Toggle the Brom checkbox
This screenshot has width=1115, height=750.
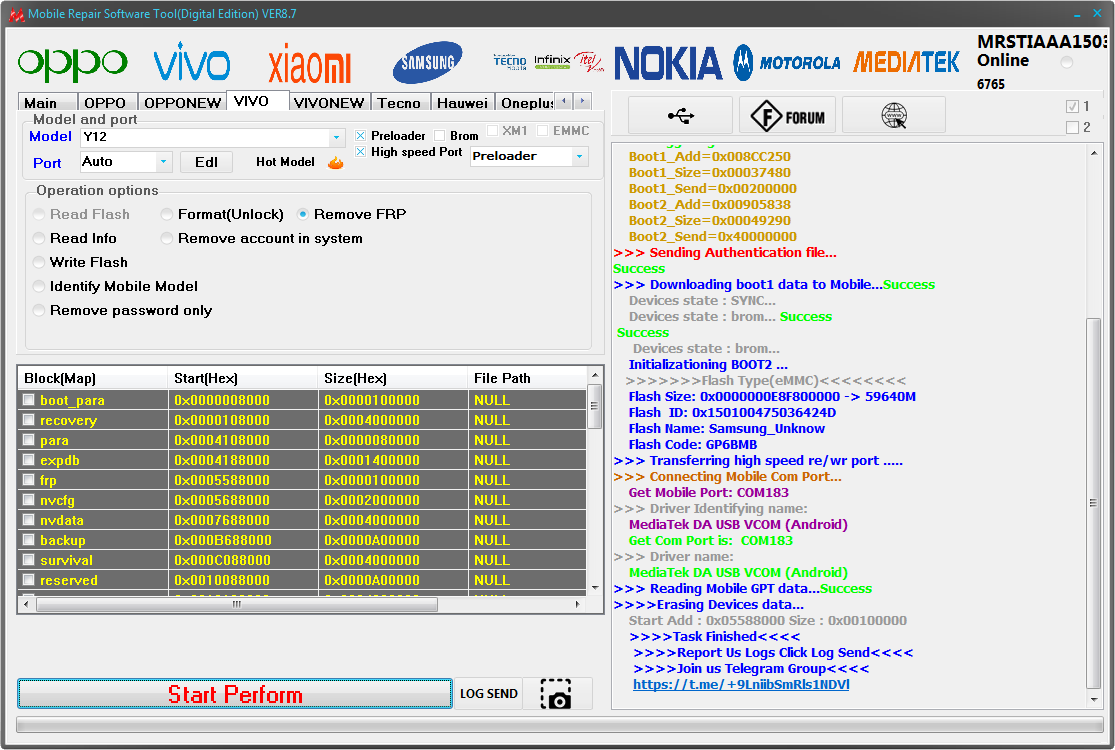439,136
